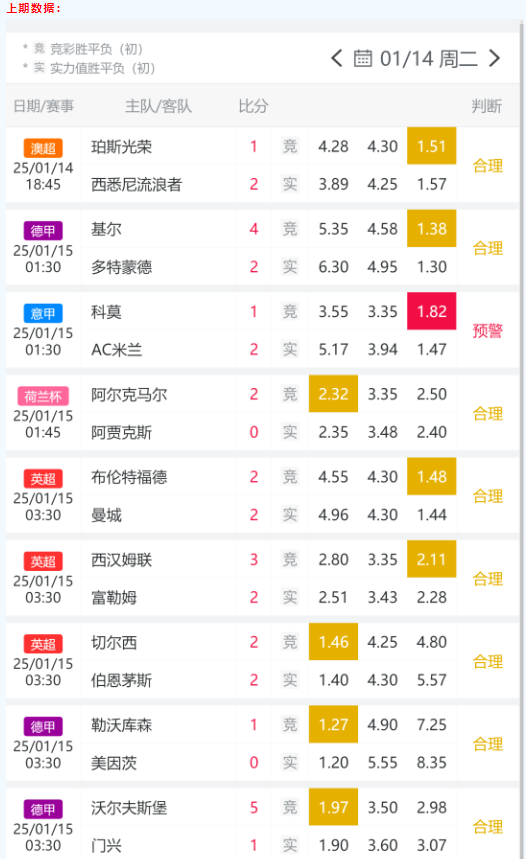Go to previous date with left arrow
Viewport: 526px width, 859px height.
tap(336, 59)
